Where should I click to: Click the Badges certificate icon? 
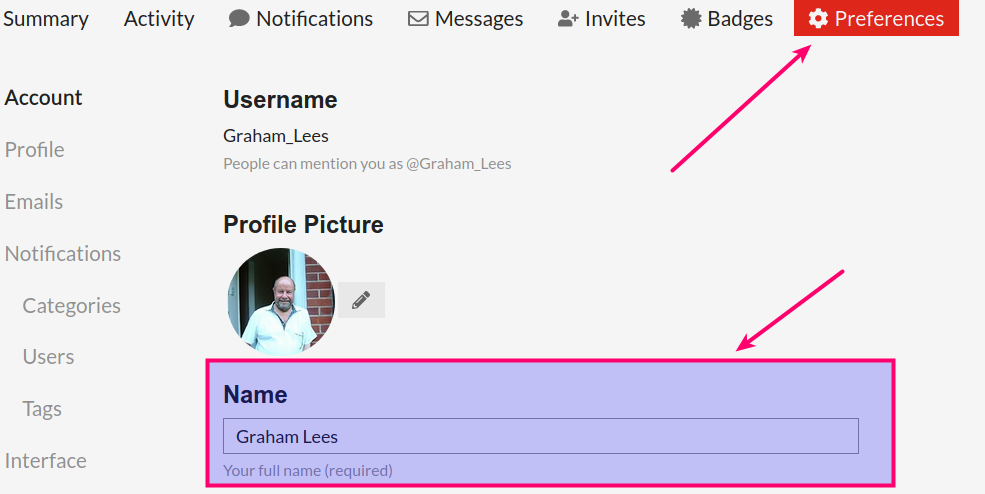(x=691, y=19)
